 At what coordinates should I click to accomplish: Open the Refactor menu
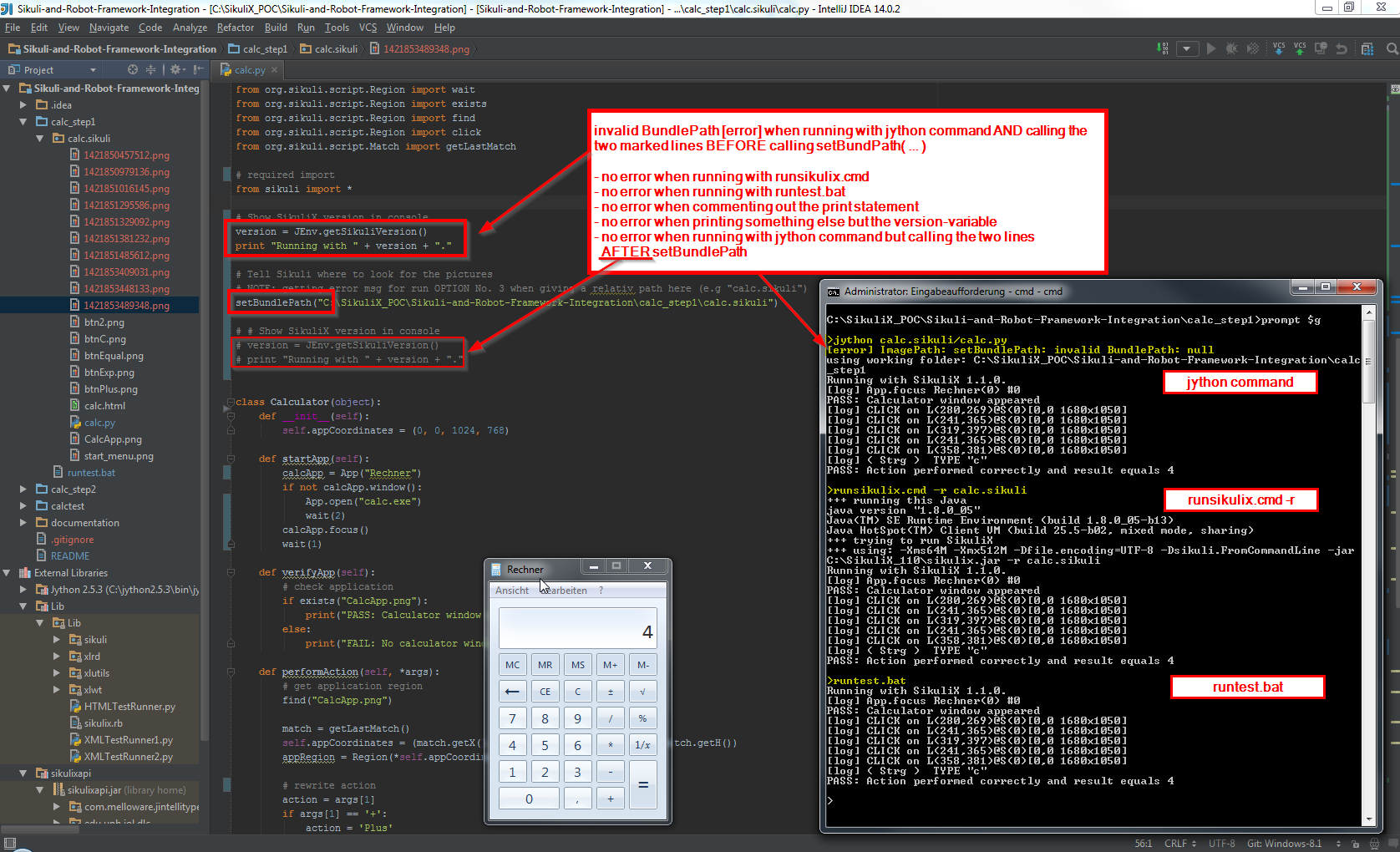[236, 28]
